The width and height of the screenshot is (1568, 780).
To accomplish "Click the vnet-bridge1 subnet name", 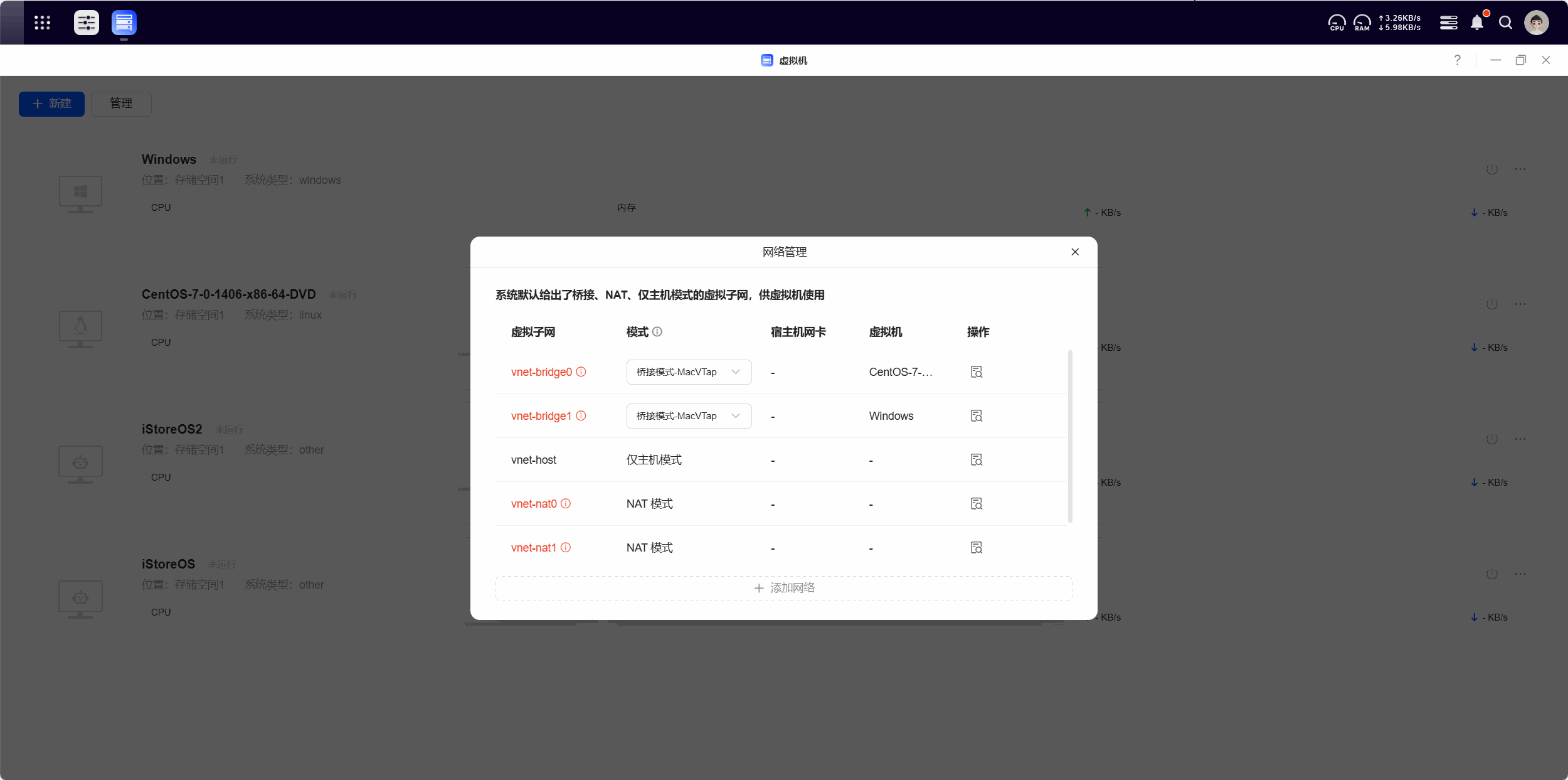I will 541,416.
